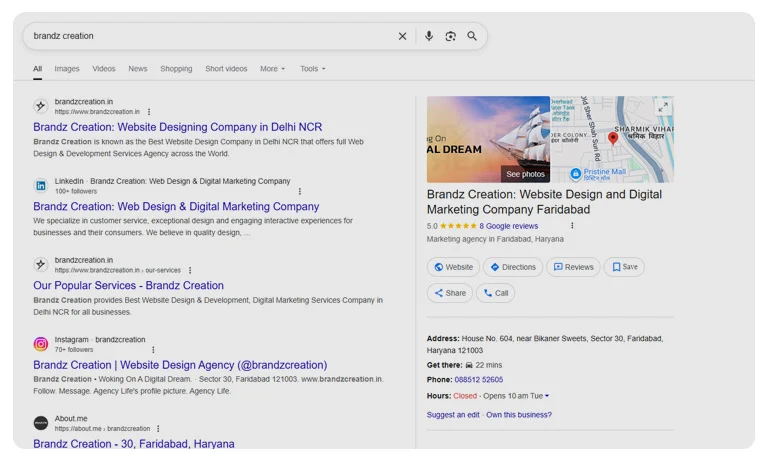
Task: Open three-dot menu beside Google reviews
Action: tap(572, 225)
